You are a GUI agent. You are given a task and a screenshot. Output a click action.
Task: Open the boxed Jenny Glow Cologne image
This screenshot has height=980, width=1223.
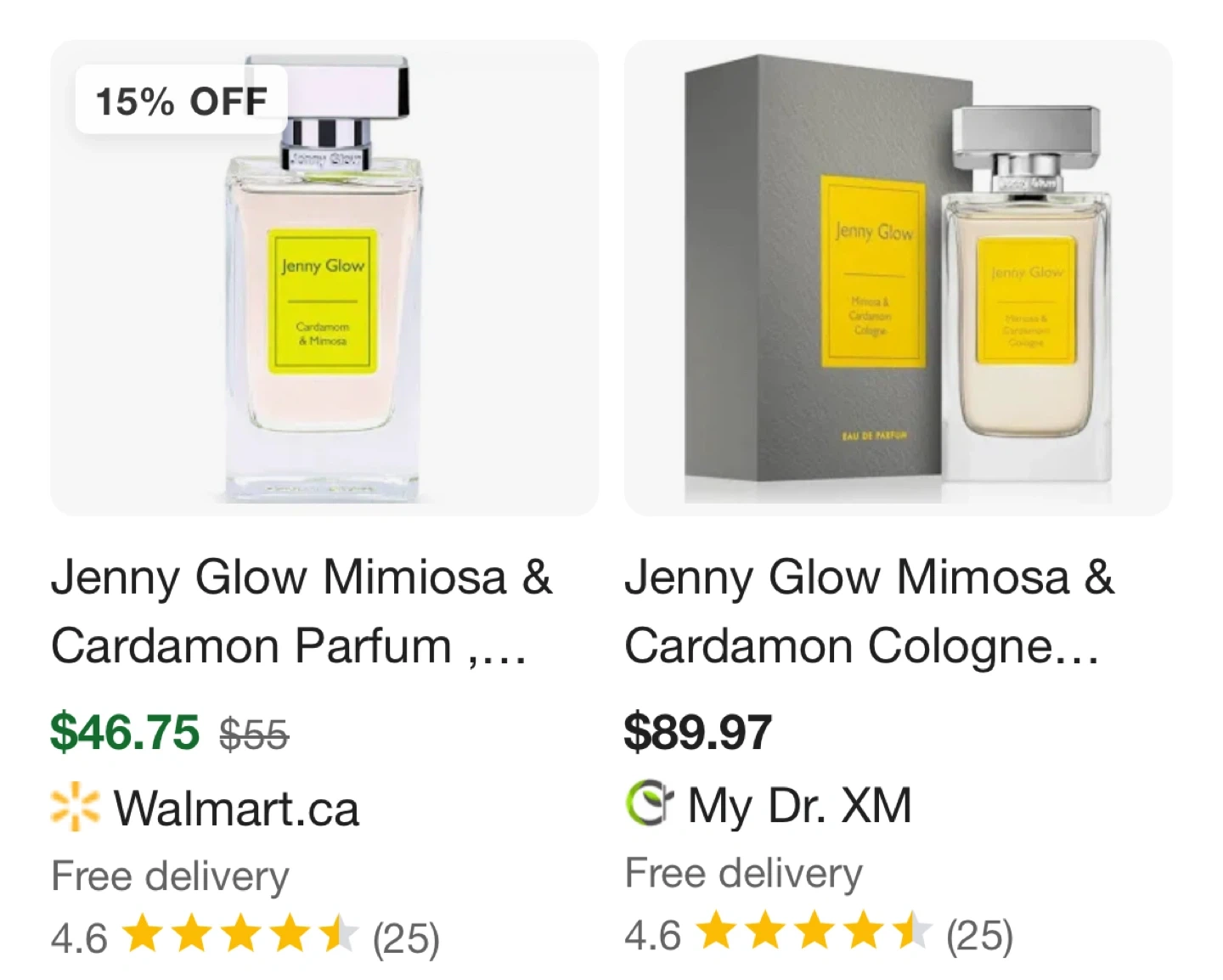(898, 280)
